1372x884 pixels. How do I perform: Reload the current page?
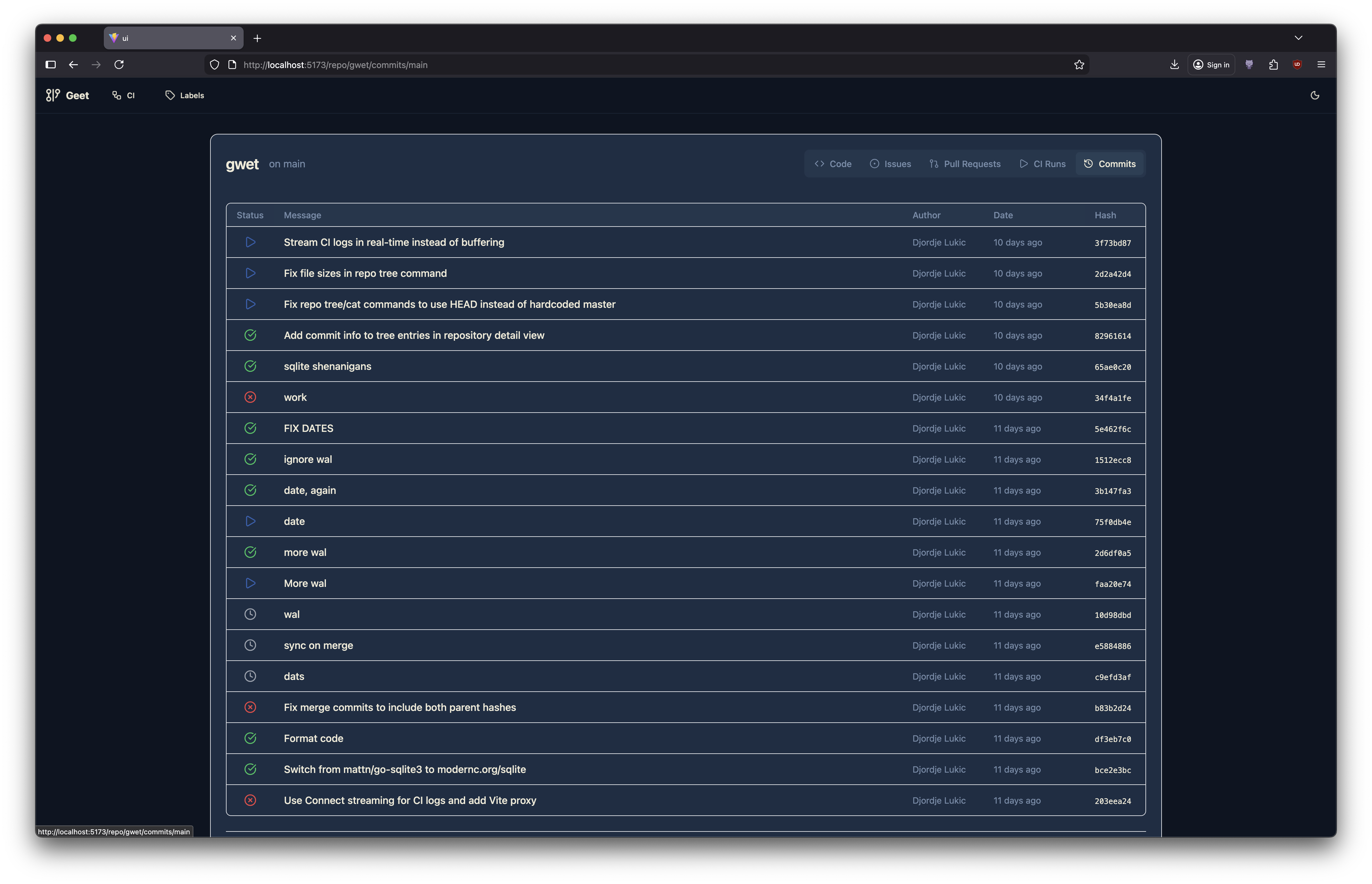pyautogui.click(x=119, y=65)
